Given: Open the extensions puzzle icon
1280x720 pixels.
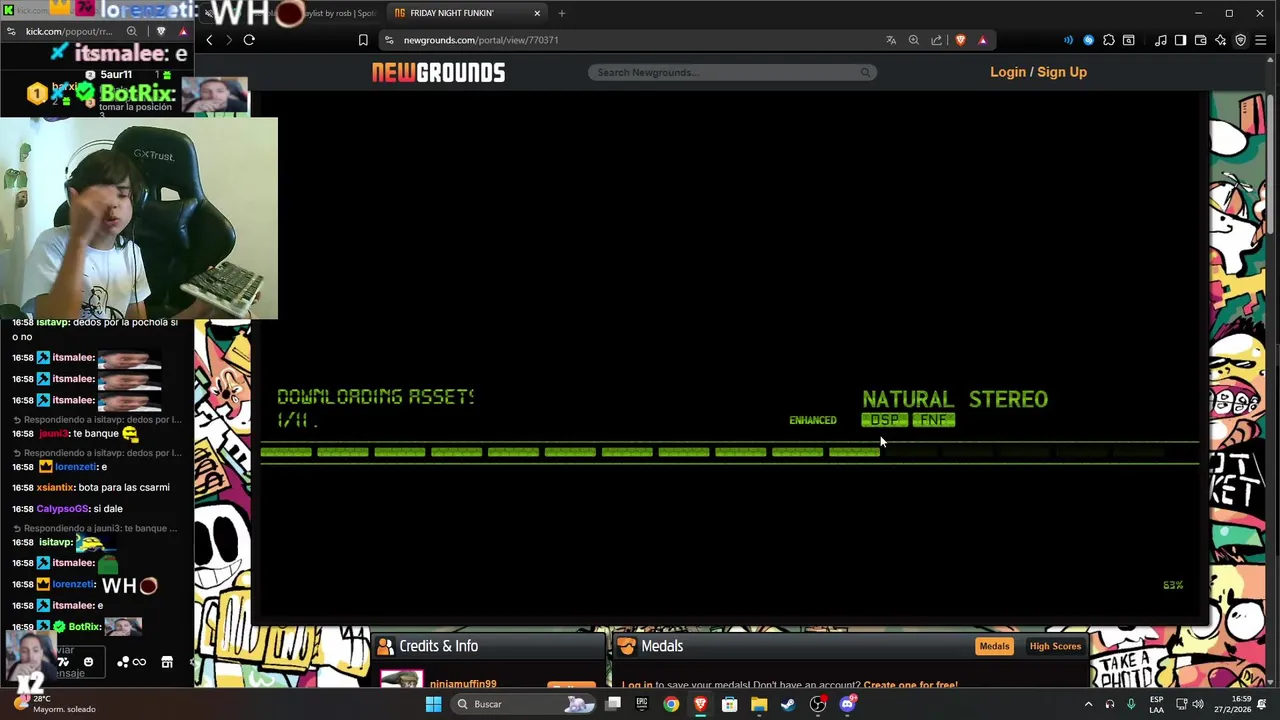Looking at the screenshot, I should tap(1108, 40).
